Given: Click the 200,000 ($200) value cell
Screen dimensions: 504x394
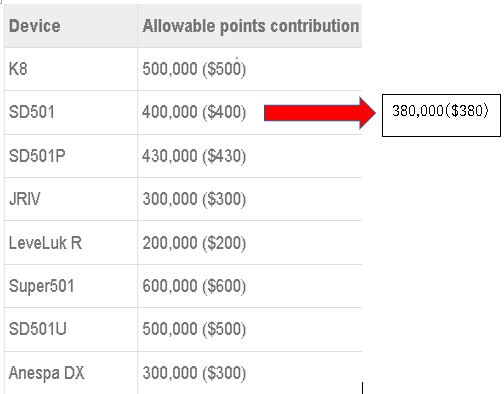Looking at the screenshot, I should click(x=250, y=243).
